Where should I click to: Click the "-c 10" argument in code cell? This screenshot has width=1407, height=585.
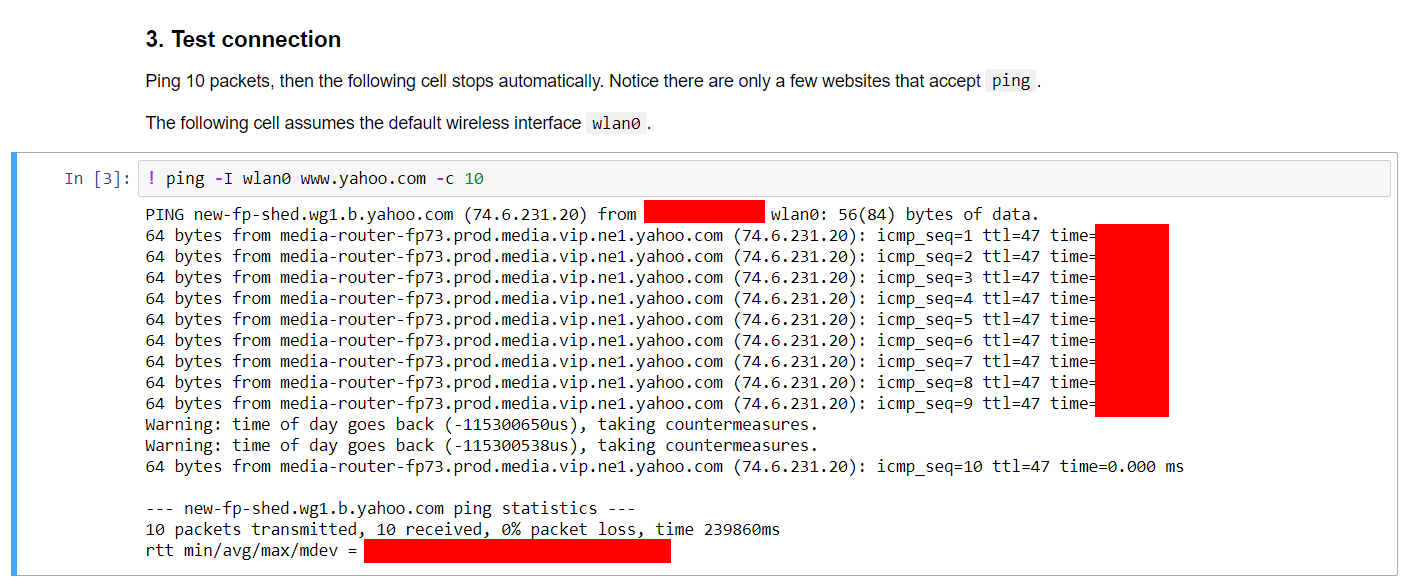[x=459, y=179]
